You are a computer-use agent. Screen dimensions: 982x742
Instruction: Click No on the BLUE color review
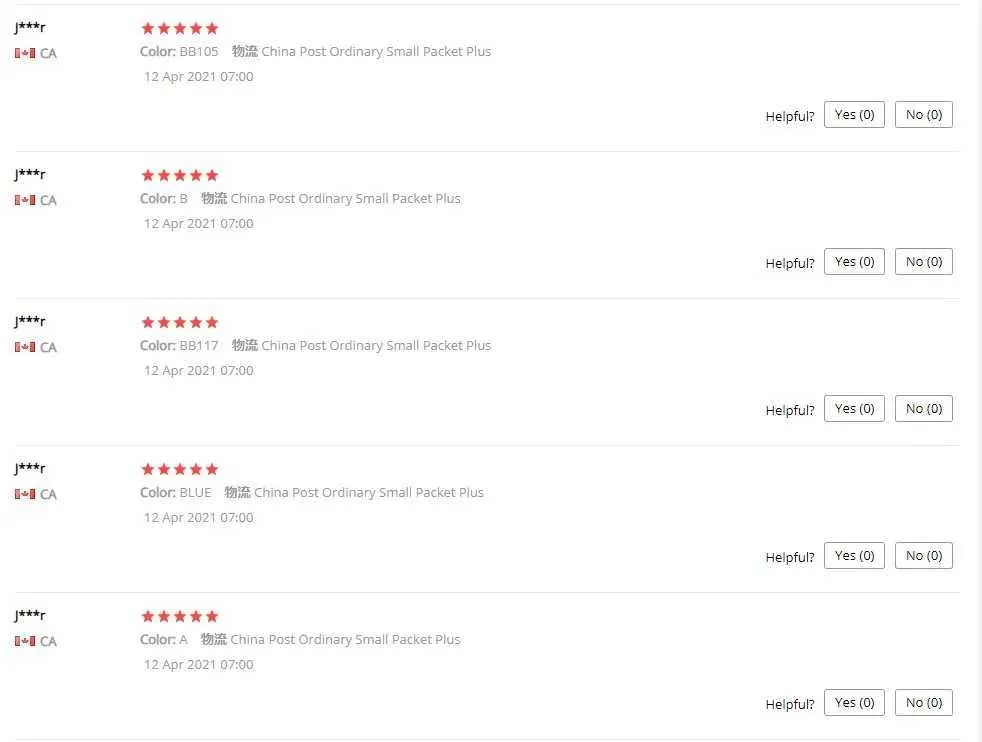pyautogui.click(x=923, y=556)
